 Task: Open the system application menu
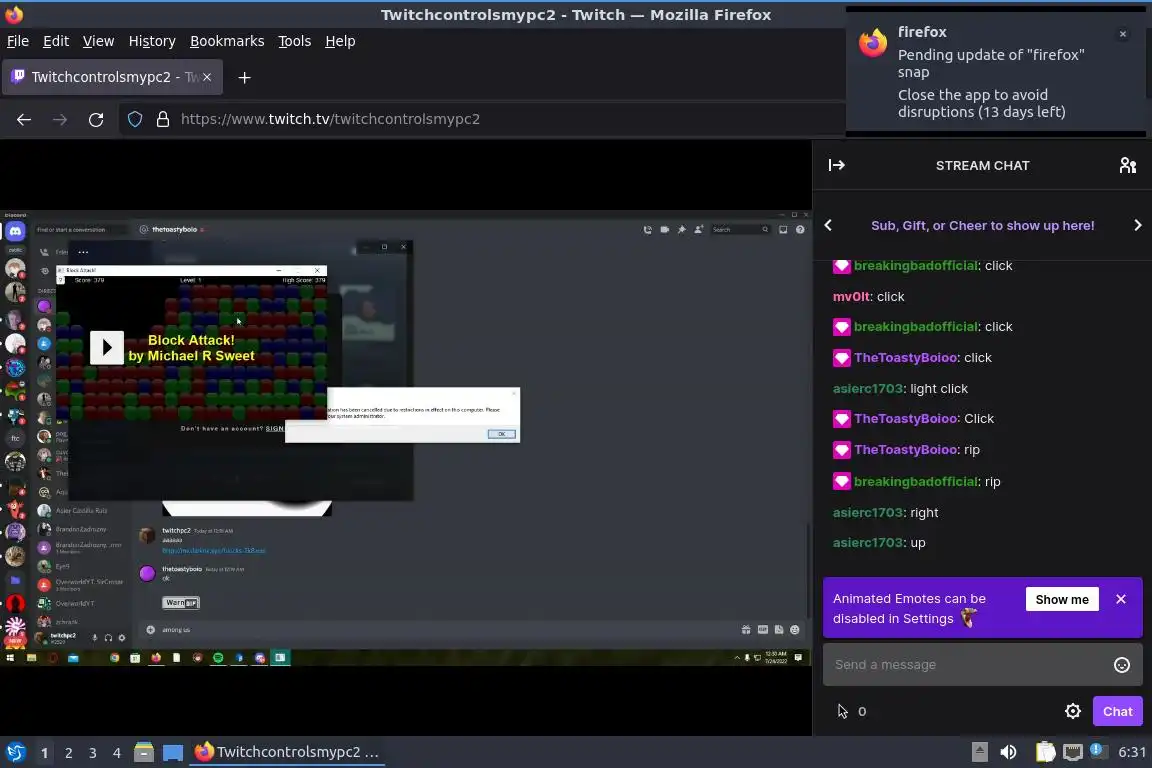click(x=15, y=753)
